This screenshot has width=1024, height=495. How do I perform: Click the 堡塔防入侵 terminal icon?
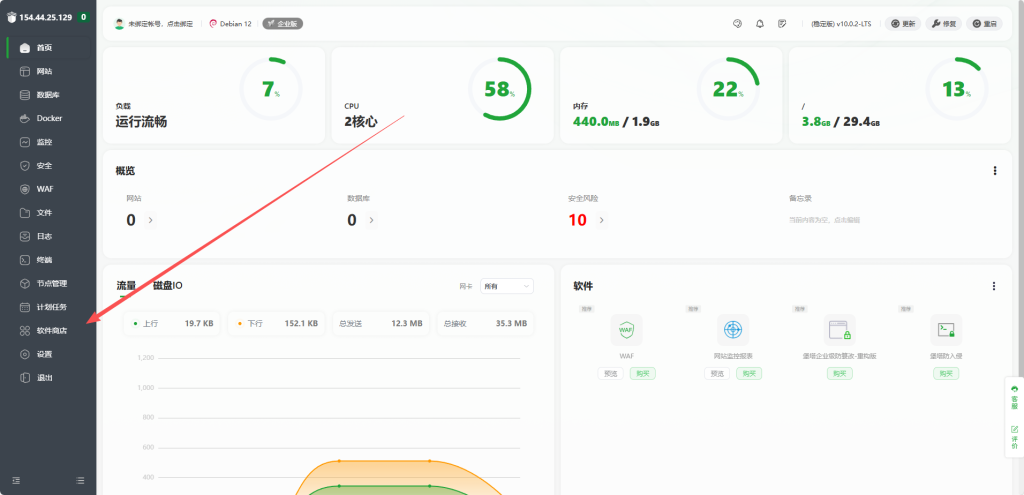(945, 329)
